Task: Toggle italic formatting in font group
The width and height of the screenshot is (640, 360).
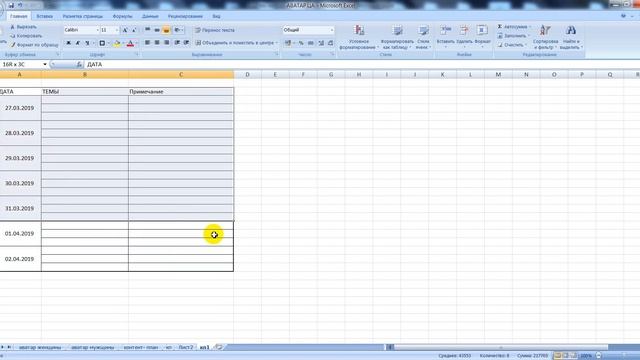Action: tap(78, 43)
